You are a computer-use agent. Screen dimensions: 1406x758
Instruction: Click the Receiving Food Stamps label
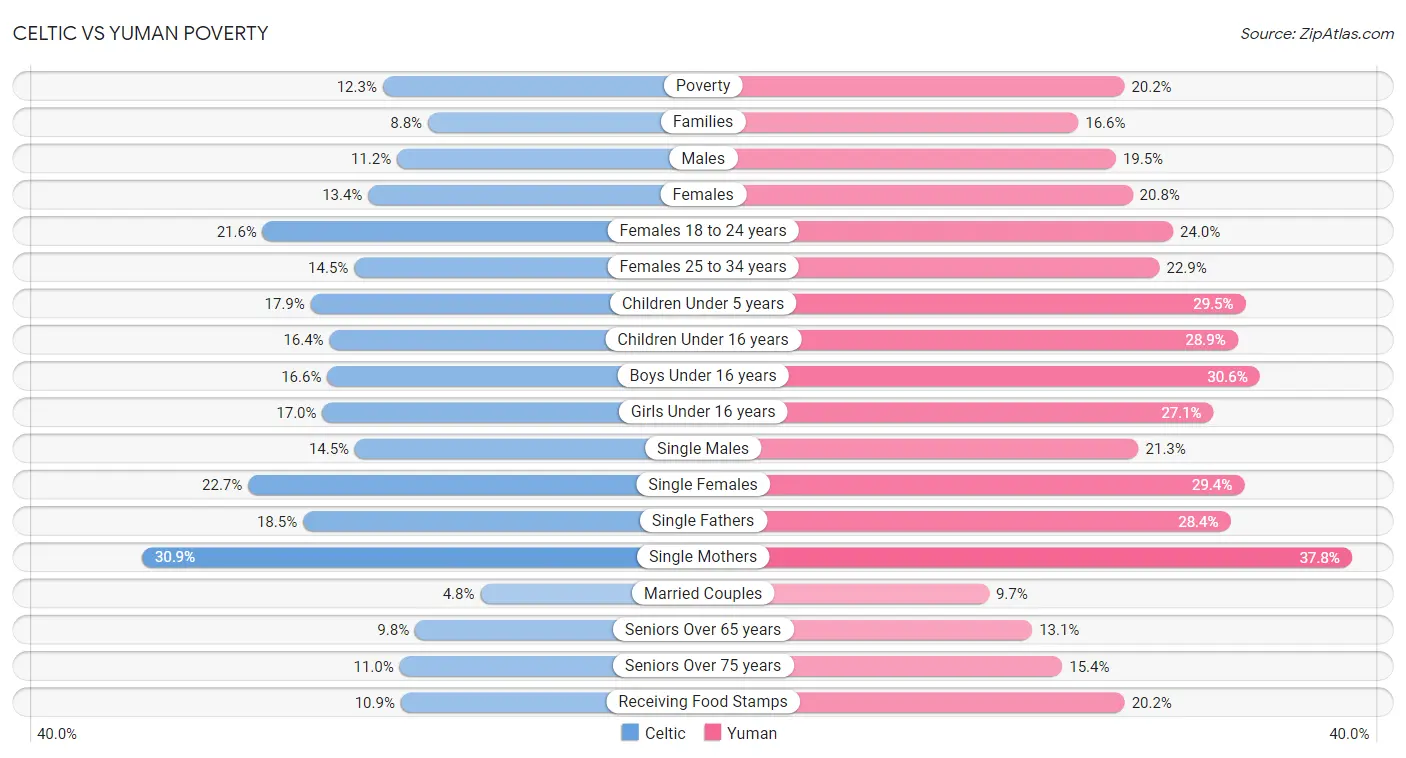tap(703, 702)
